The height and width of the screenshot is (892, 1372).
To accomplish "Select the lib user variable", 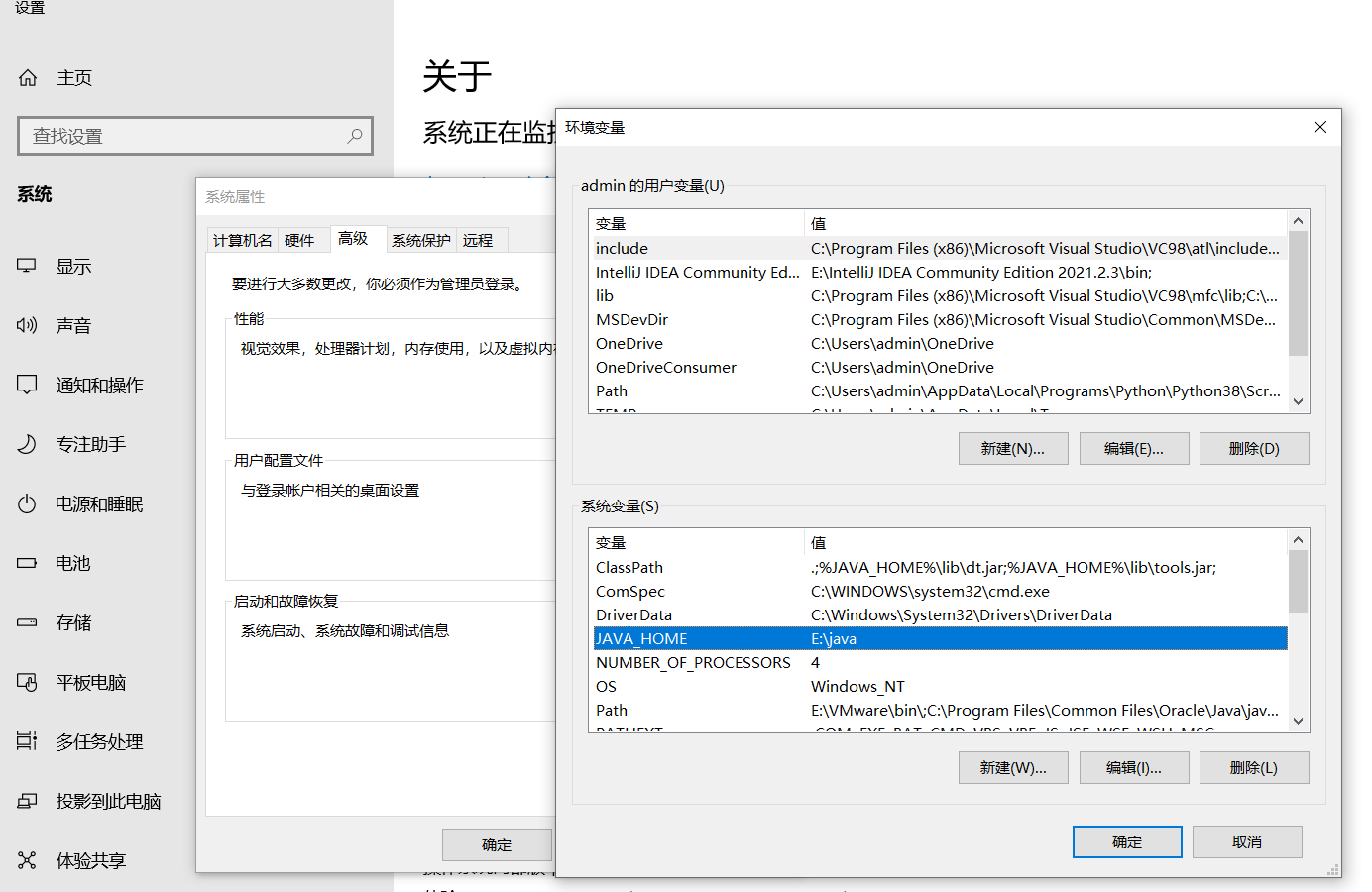I will point(939,295).
